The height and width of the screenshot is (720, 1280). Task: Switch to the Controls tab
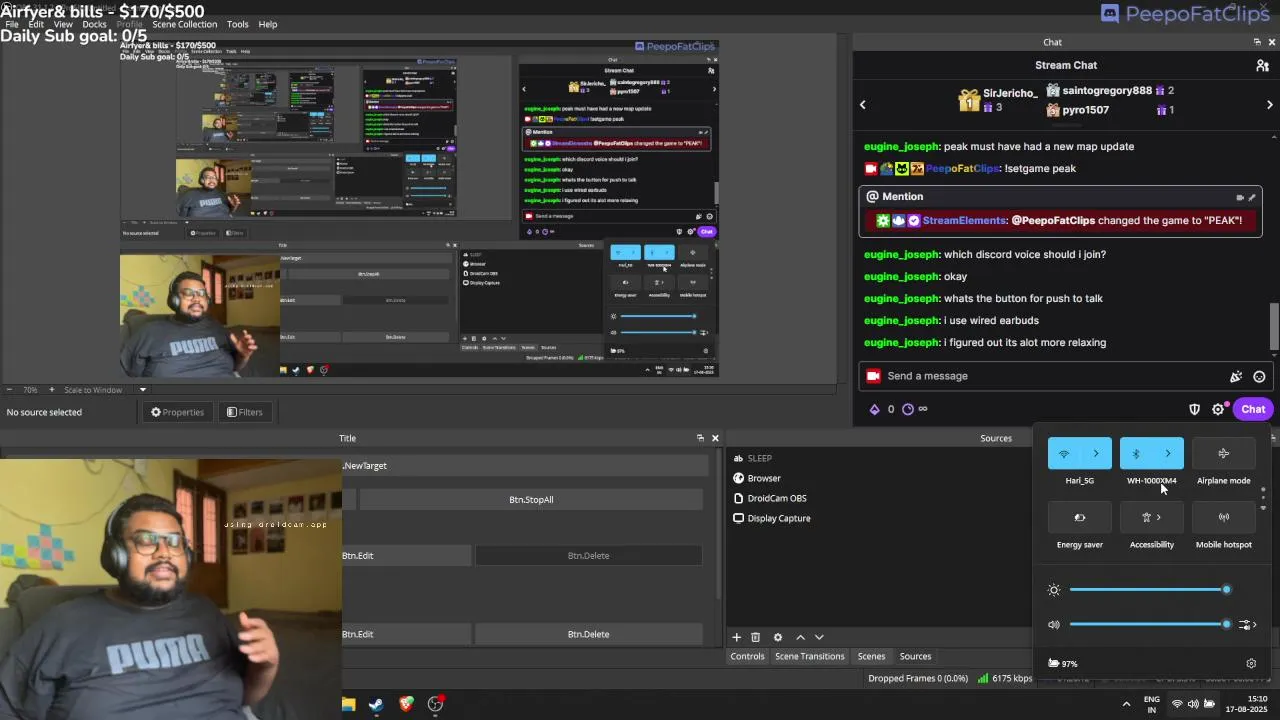pyautogui.click(x=747, y=656)
